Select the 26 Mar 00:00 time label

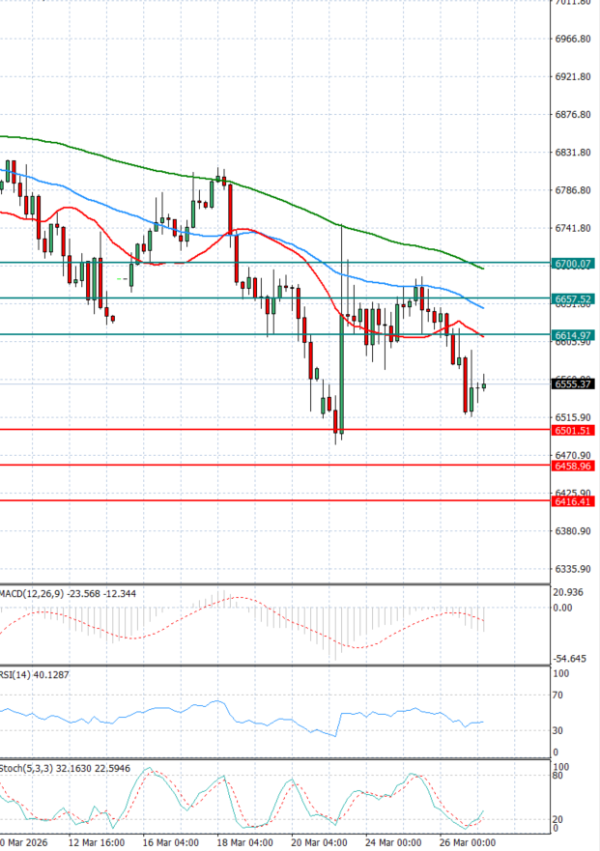468,843
